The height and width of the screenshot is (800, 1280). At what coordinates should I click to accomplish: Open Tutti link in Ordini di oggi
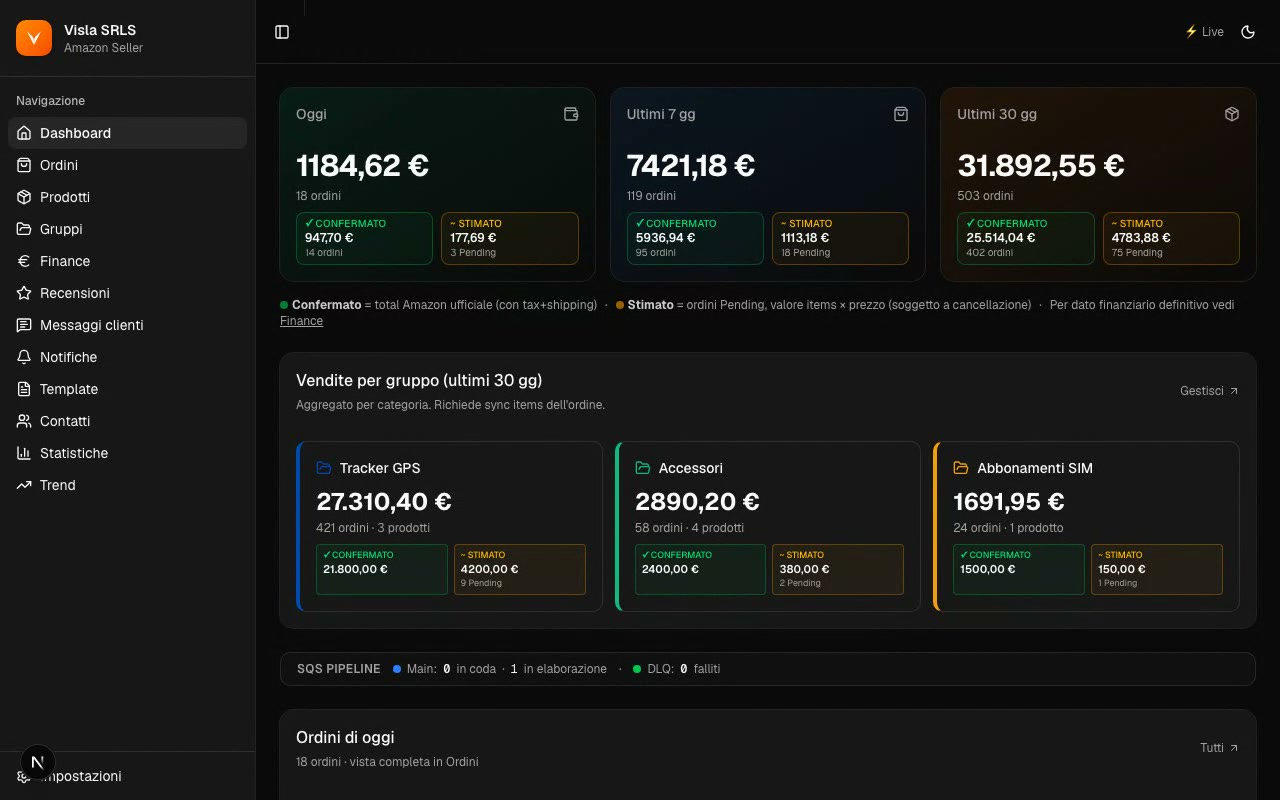click(x=1219, y=748)
